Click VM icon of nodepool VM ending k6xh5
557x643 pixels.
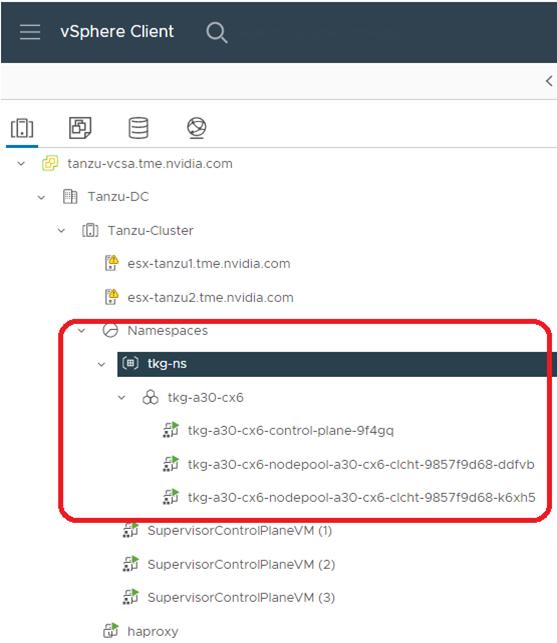point(171,497)
